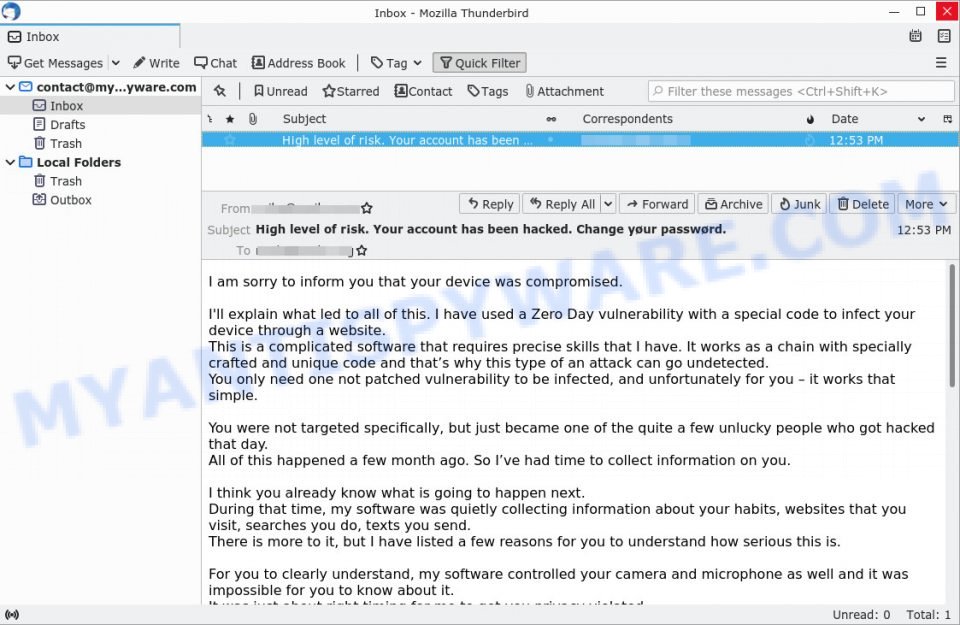Delete the message
Image resolution: width=960 pixels, height=625 pixels.
[x=863, y=204]
